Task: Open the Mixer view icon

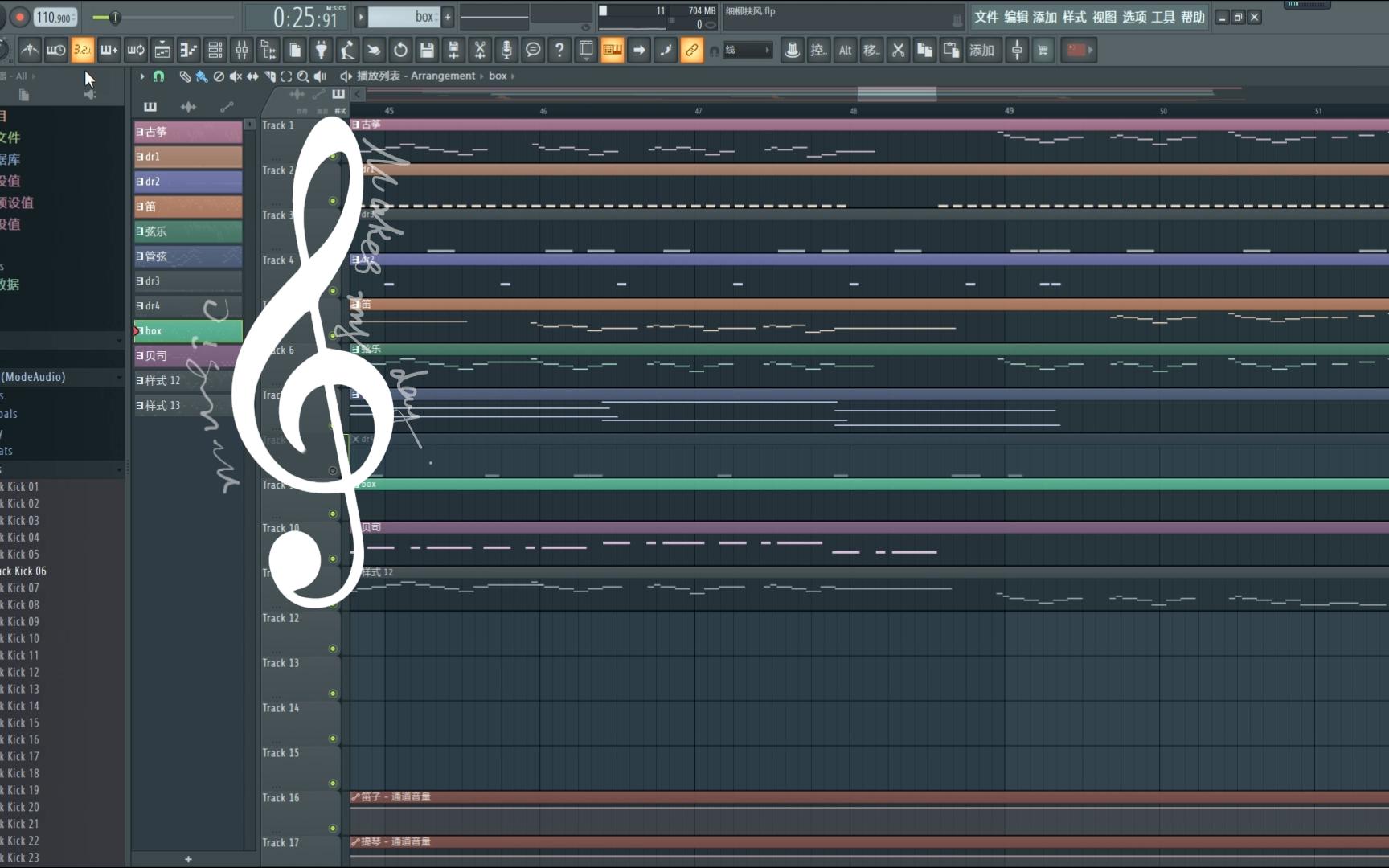Action: pyautogui.click(x=242, y=51)
